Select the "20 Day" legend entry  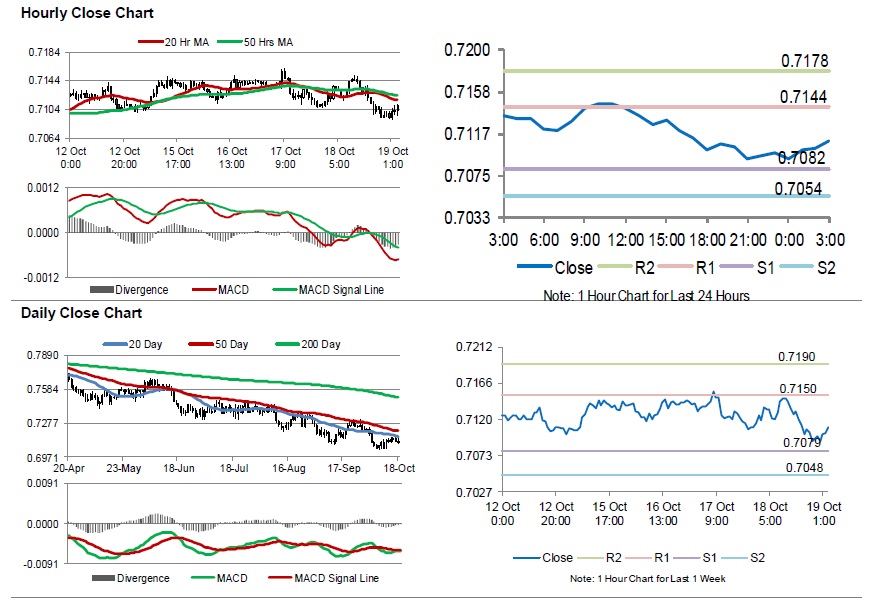pyautogui.click(x=133, y=344)
